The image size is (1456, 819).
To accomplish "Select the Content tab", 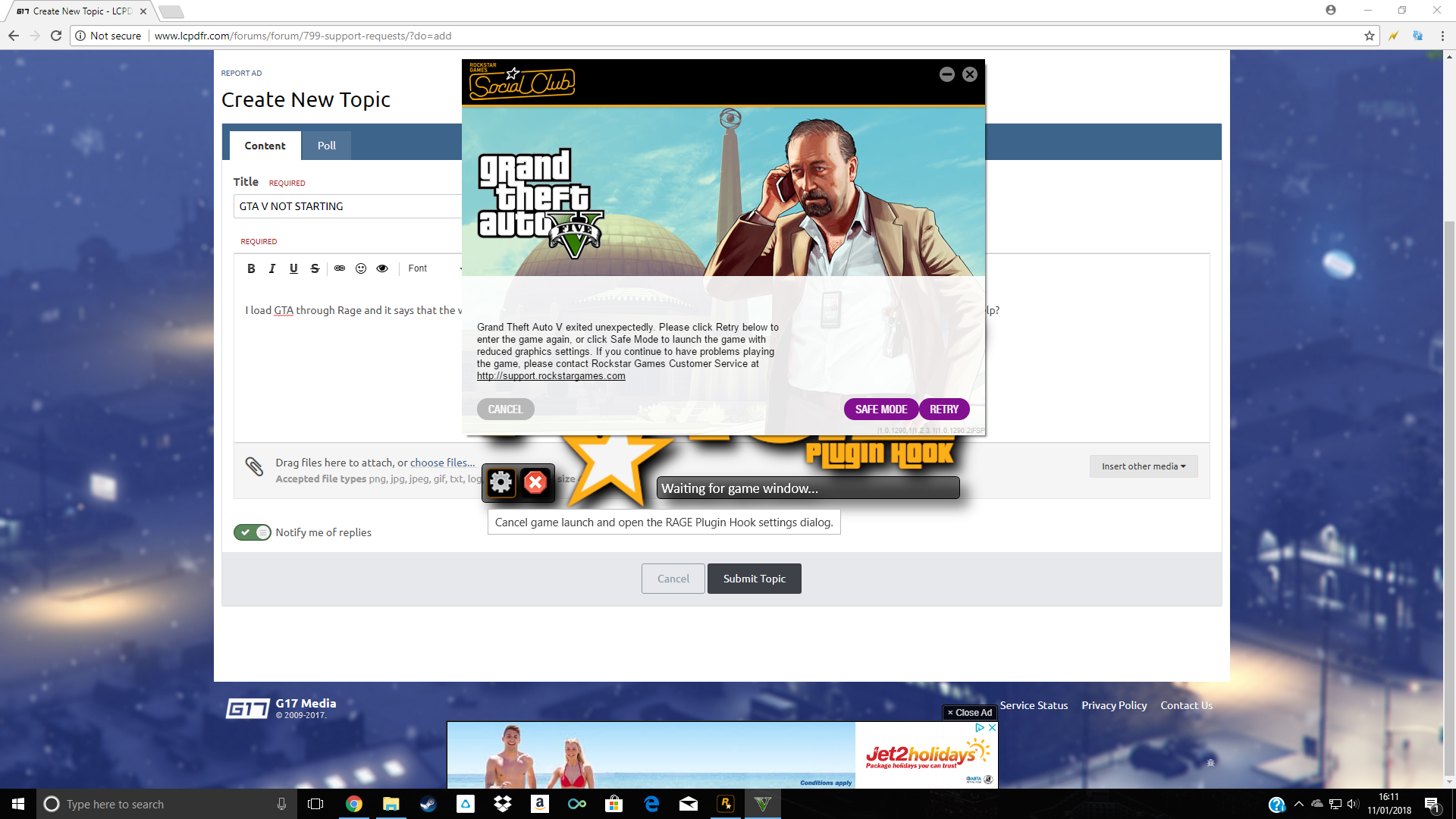I will pos(265,146).
